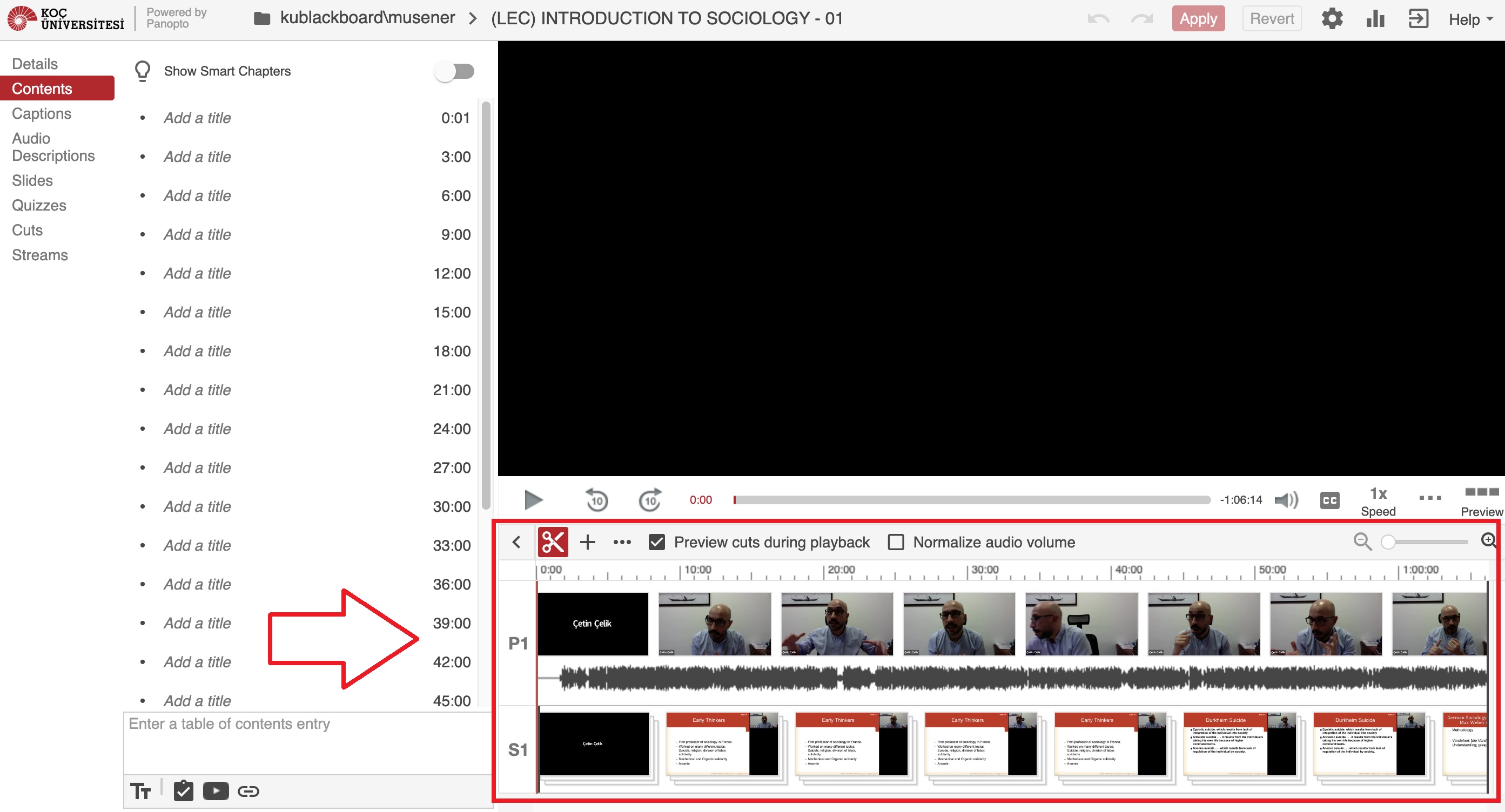Uncheck Preview cuts during playback
The height and width of the screenshot is (812, 1505).
657,542
